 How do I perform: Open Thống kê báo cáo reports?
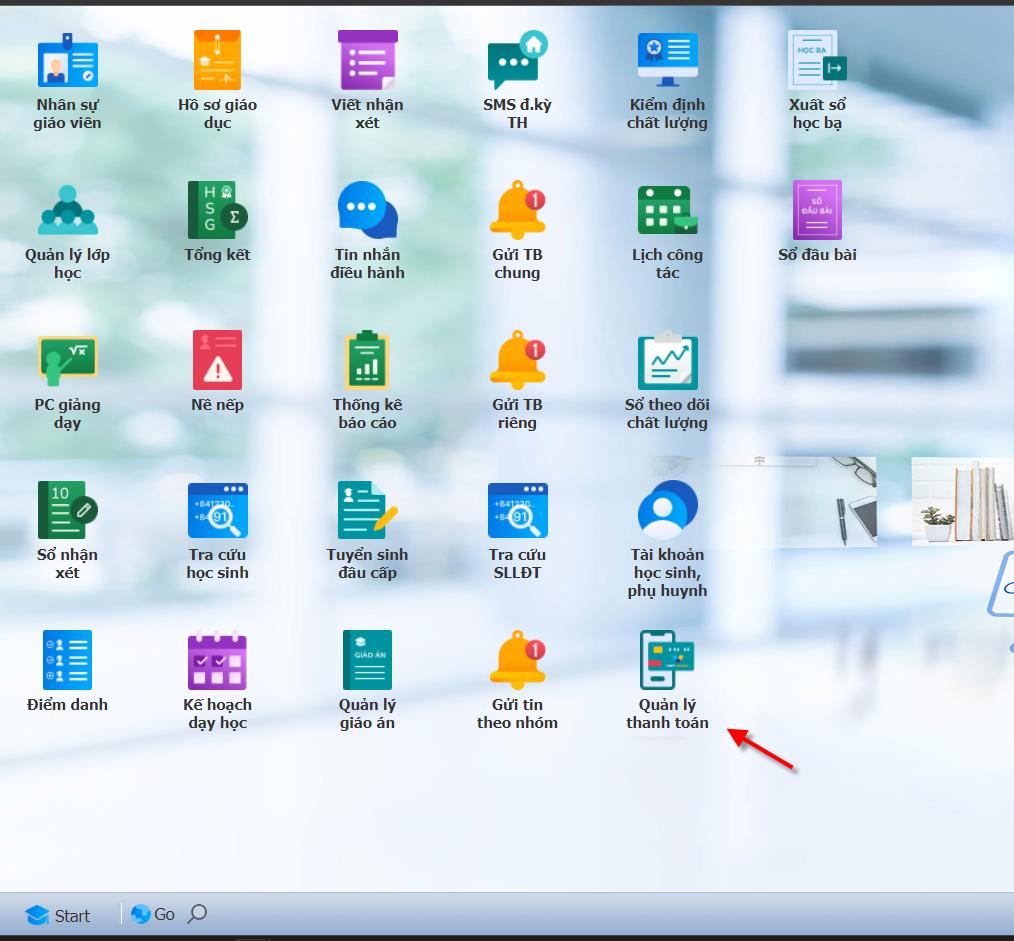point(367,361)
